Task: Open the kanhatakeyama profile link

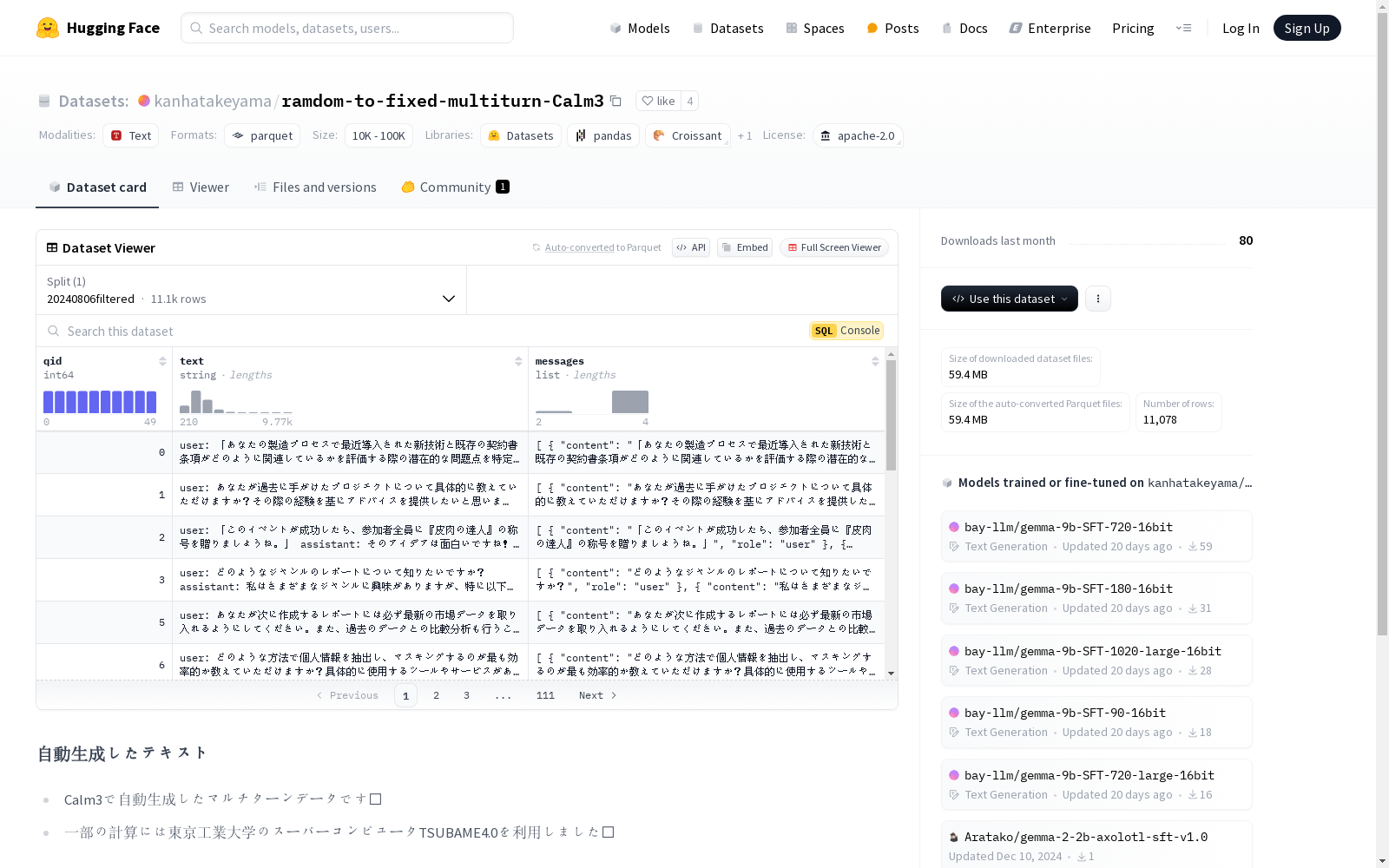Action: point(213,101)
